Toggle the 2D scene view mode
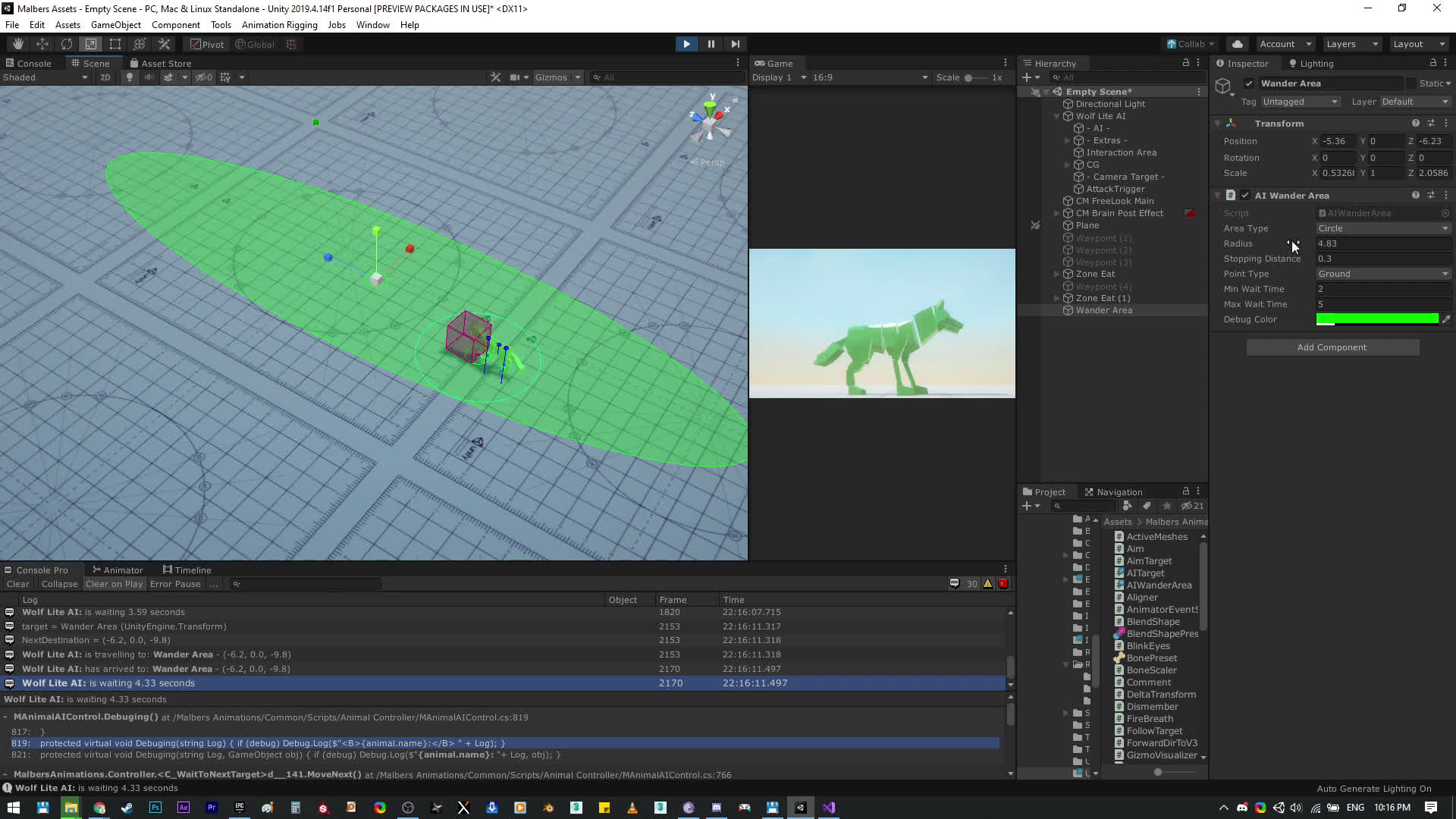Image resolution: width=1456 pixels, height=819 pixels. (105, 77)
